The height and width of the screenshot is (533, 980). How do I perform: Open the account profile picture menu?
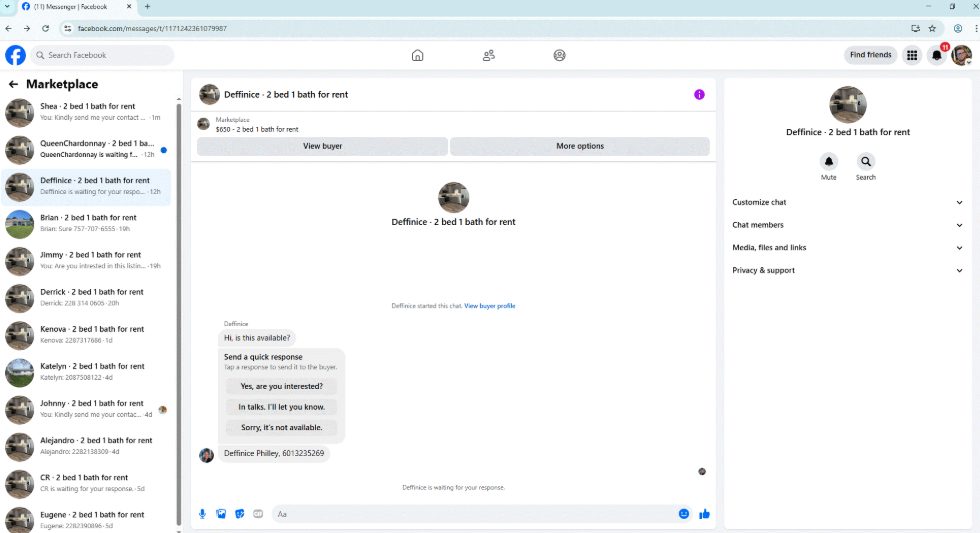[961, 55]
